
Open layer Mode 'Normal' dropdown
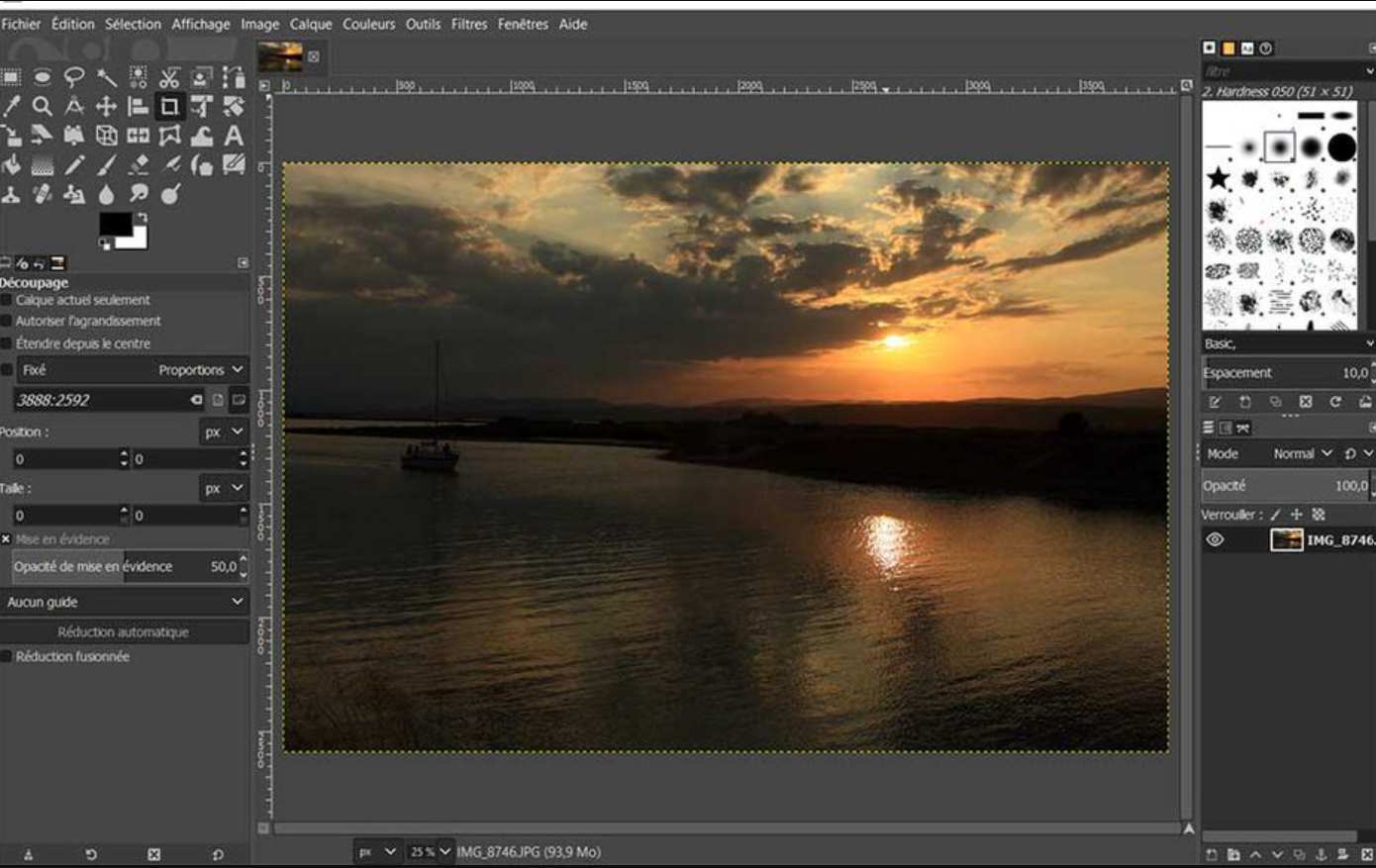click(x=1301, y=453)
